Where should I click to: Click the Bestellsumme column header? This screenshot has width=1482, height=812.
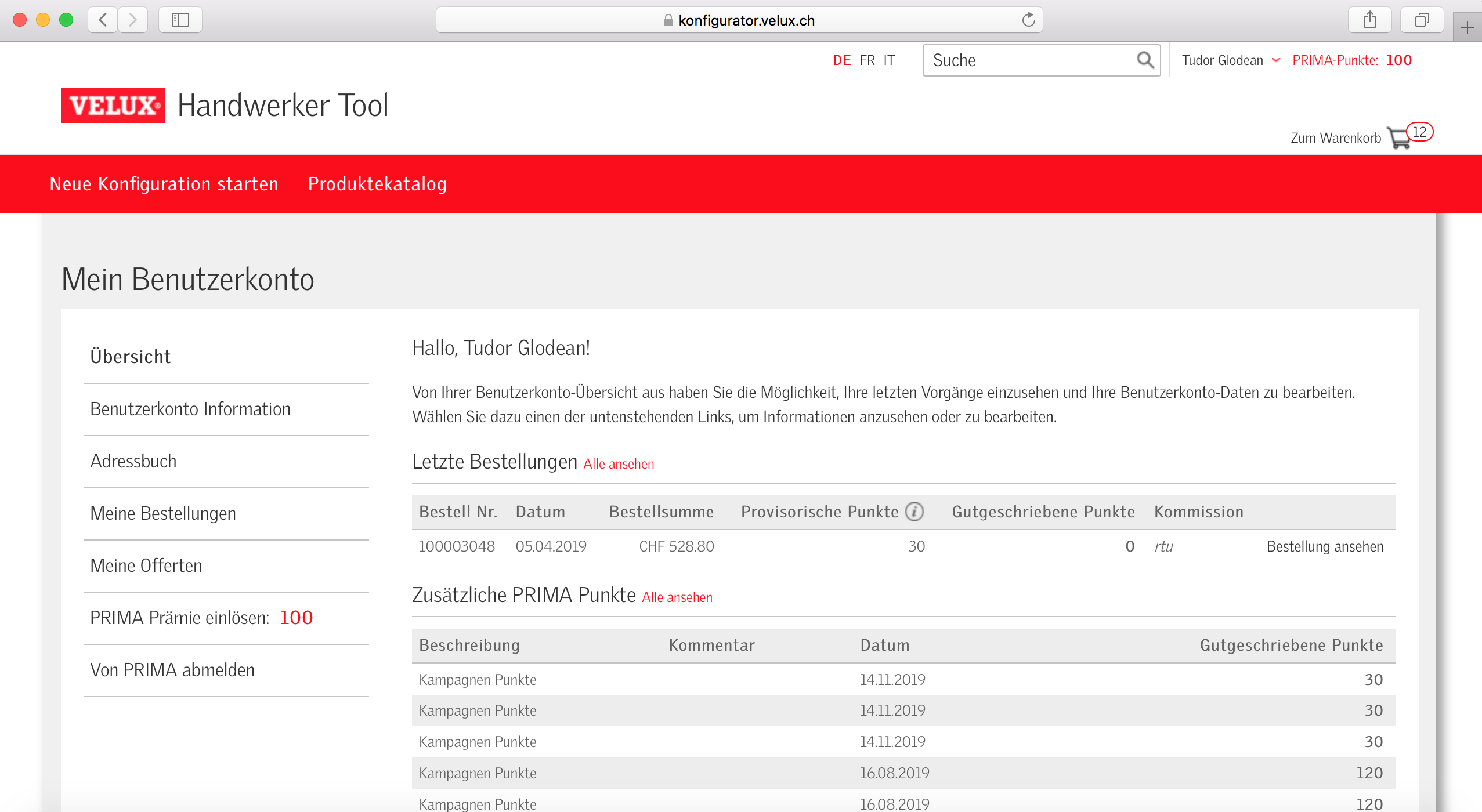(662, 512)
